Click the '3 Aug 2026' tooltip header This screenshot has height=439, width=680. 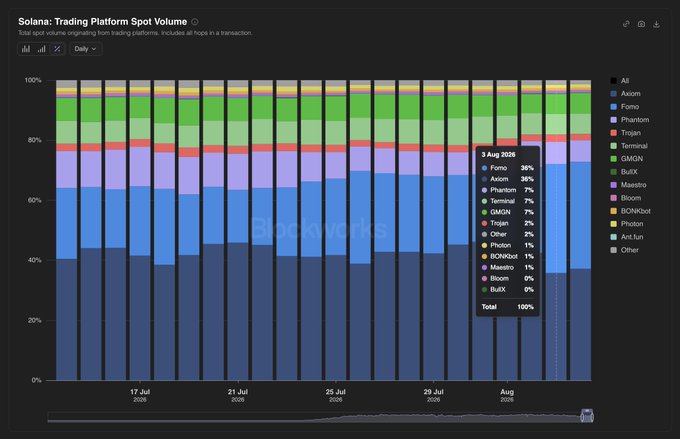[x=498, y=154]
